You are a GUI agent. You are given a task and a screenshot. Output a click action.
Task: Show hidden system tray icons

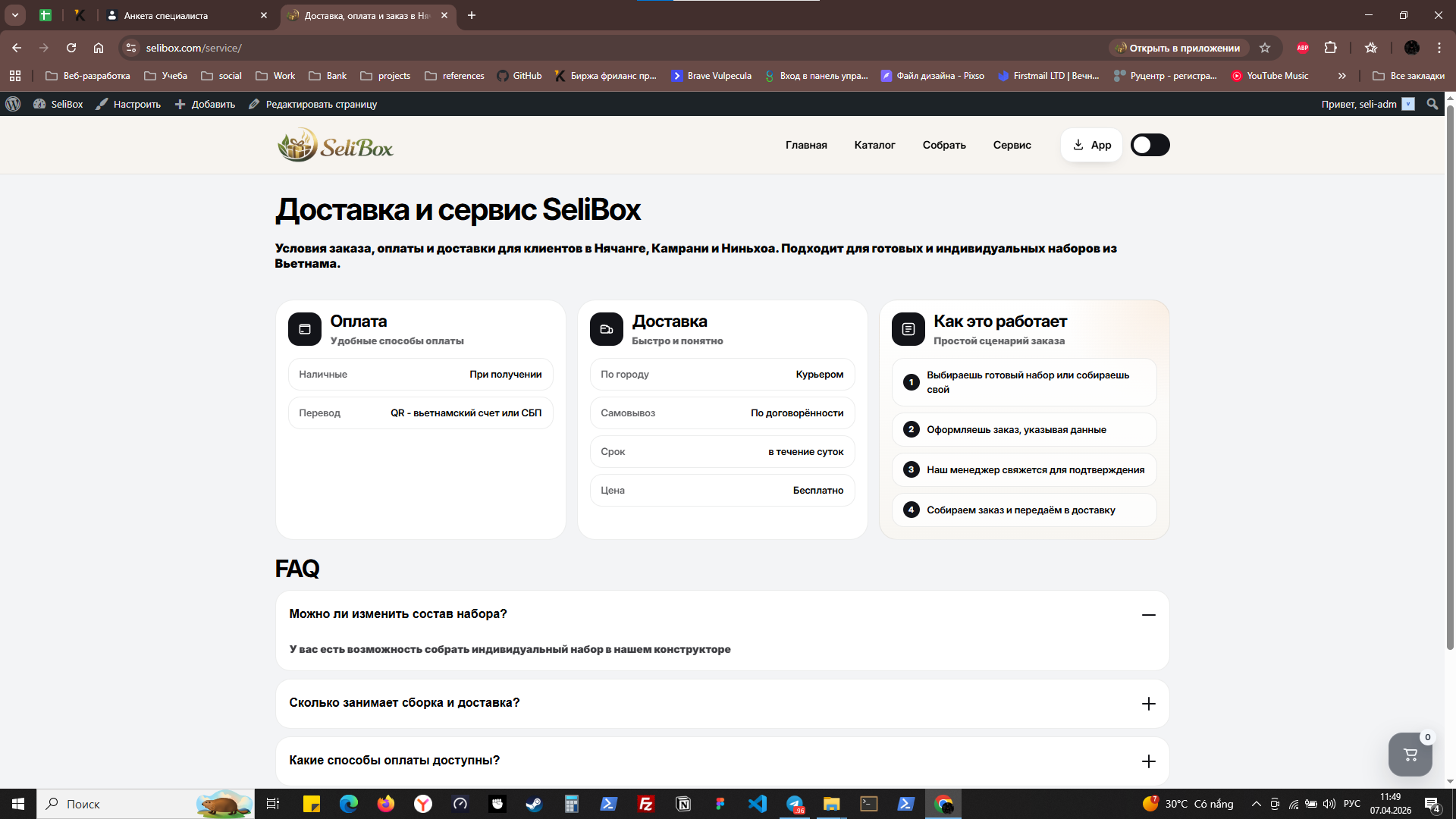(x=1256, y=804)
